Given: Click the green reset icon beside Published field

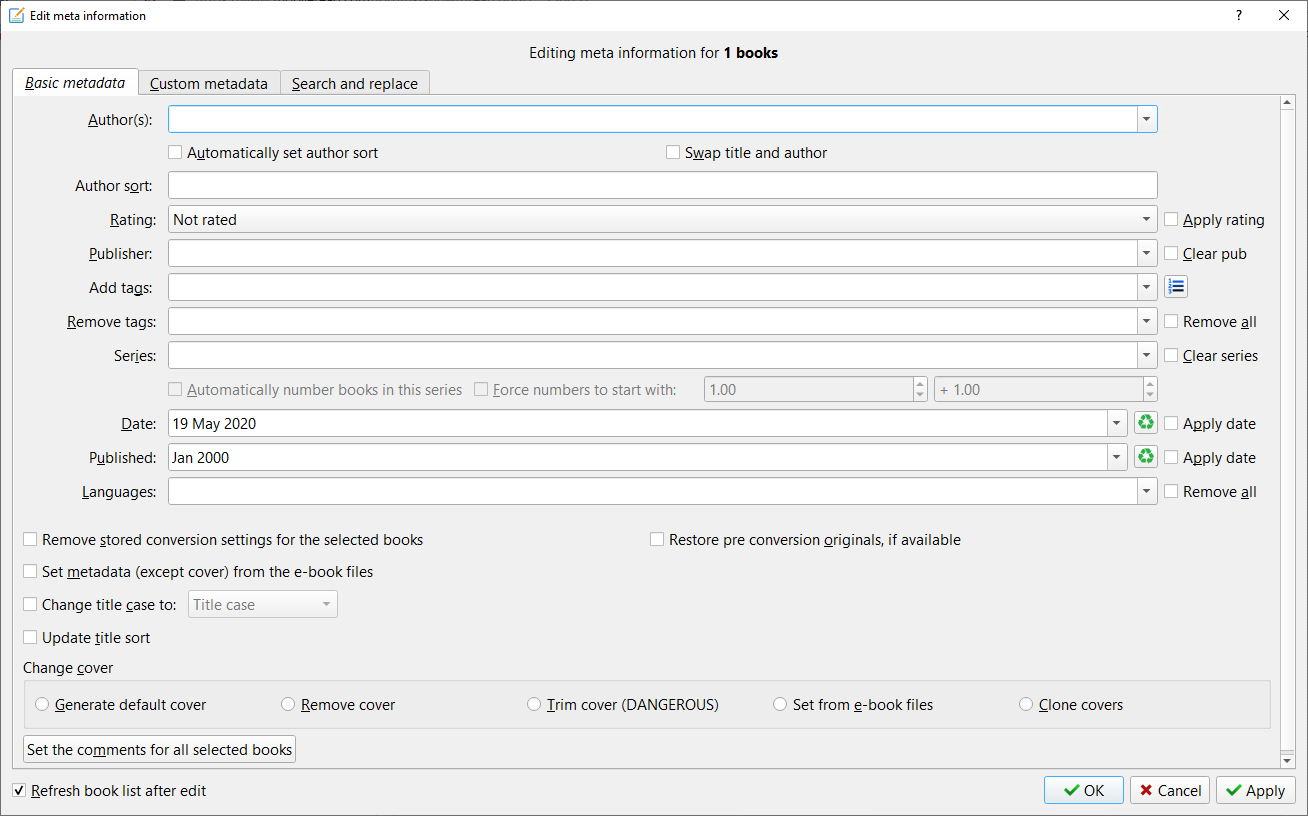Looking at the screenshot, I should click(x=1145, y=458).
